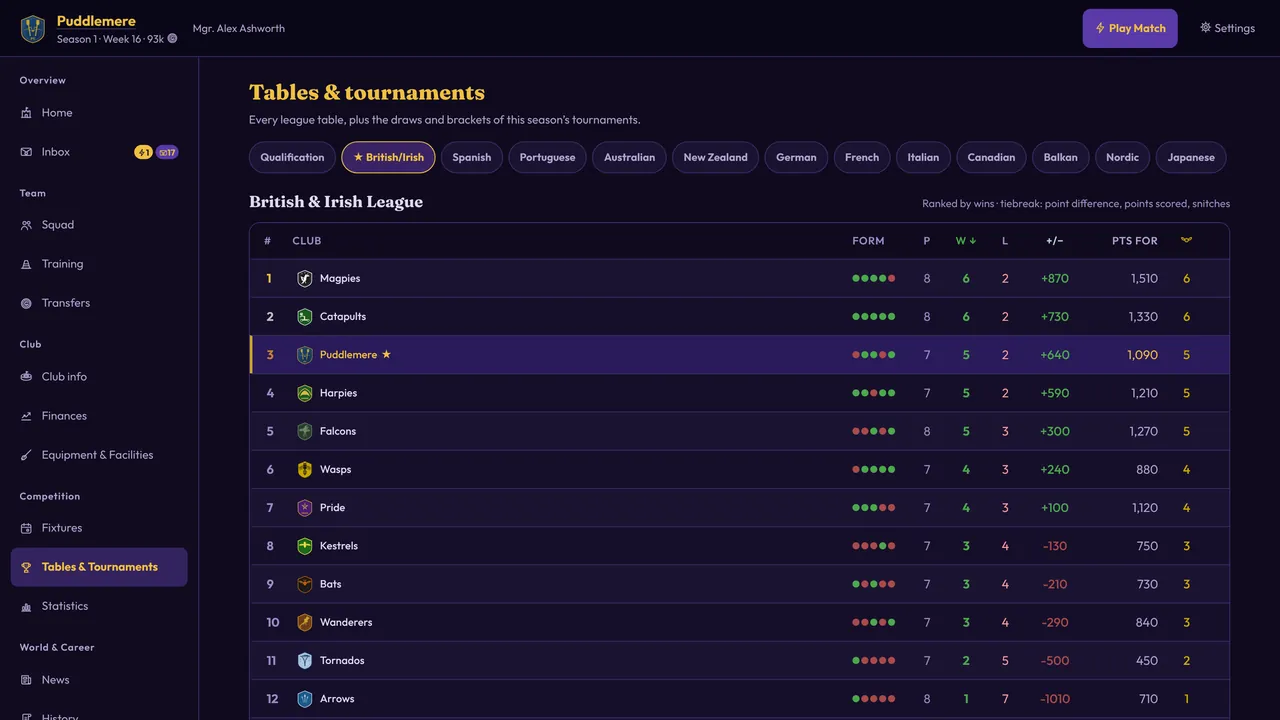
Task: Click the Puddlemere club crest in the header
Action: (x=33, y=29)
